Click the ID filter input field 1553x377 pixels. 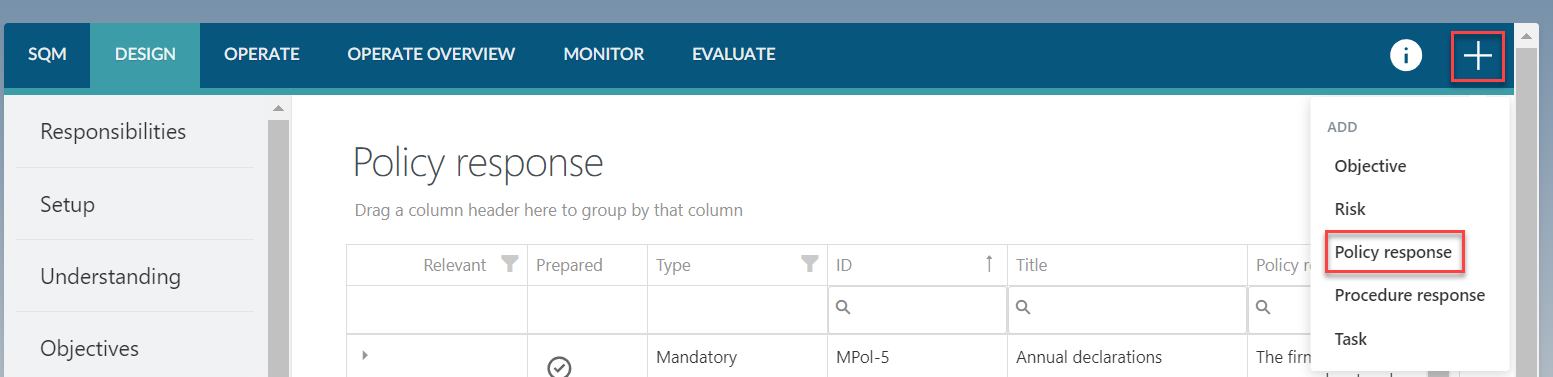tap(917, 310)
